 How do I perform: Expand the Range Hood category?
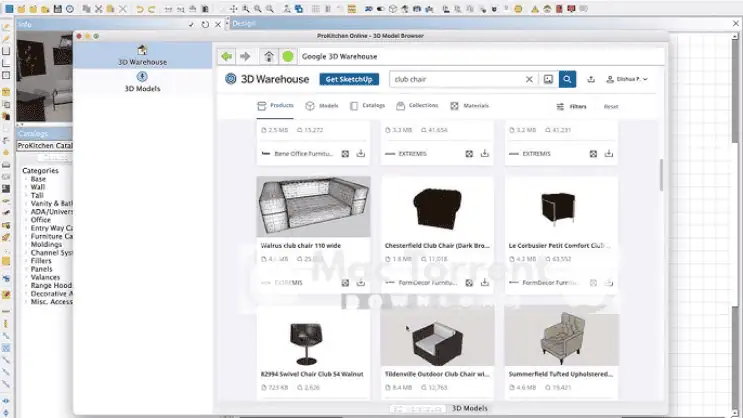click(x=26, y=285)
